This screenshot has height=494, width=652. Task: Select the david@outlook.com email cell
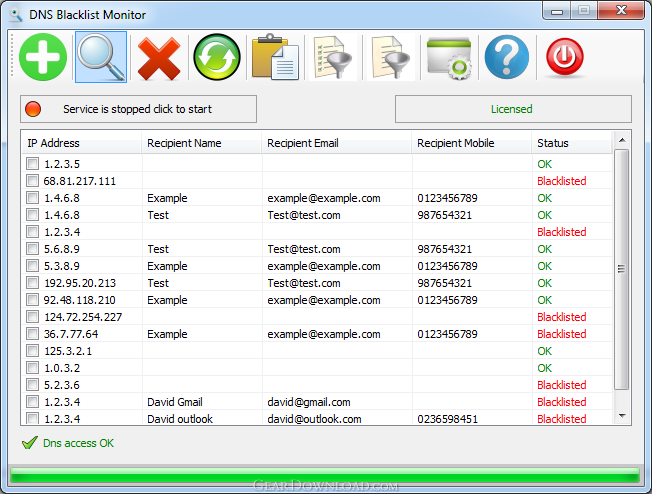tap(314, 419)
